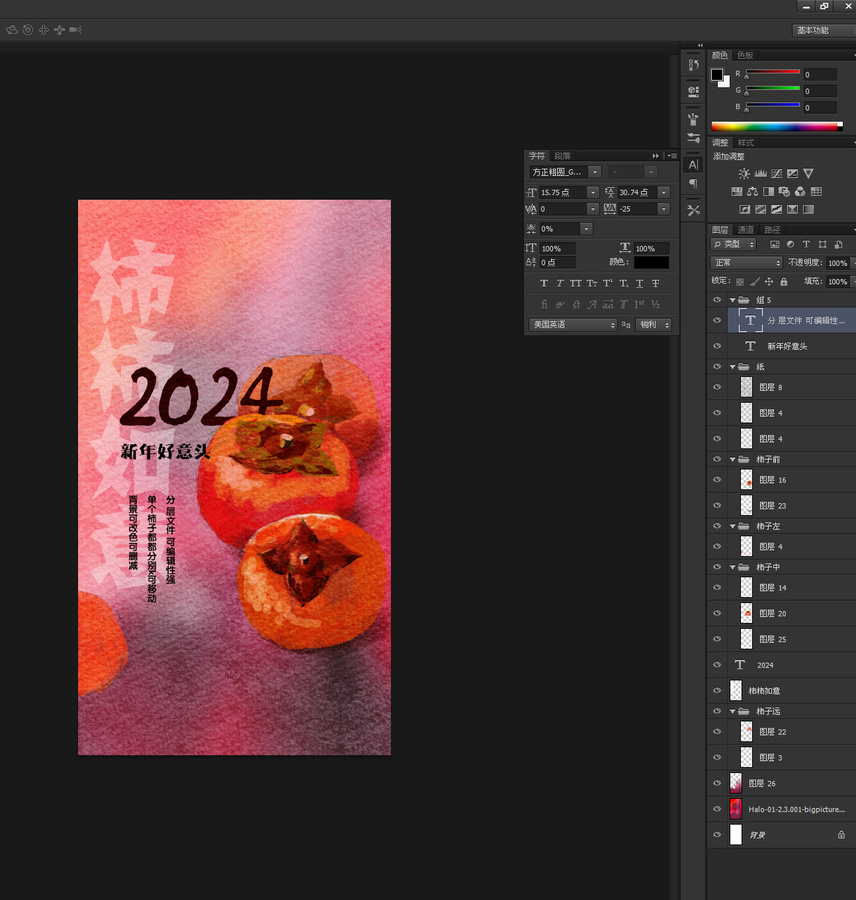Apply Strikethrough in Character panel
This screenshot has width=856, height=900.
point(655,284)
